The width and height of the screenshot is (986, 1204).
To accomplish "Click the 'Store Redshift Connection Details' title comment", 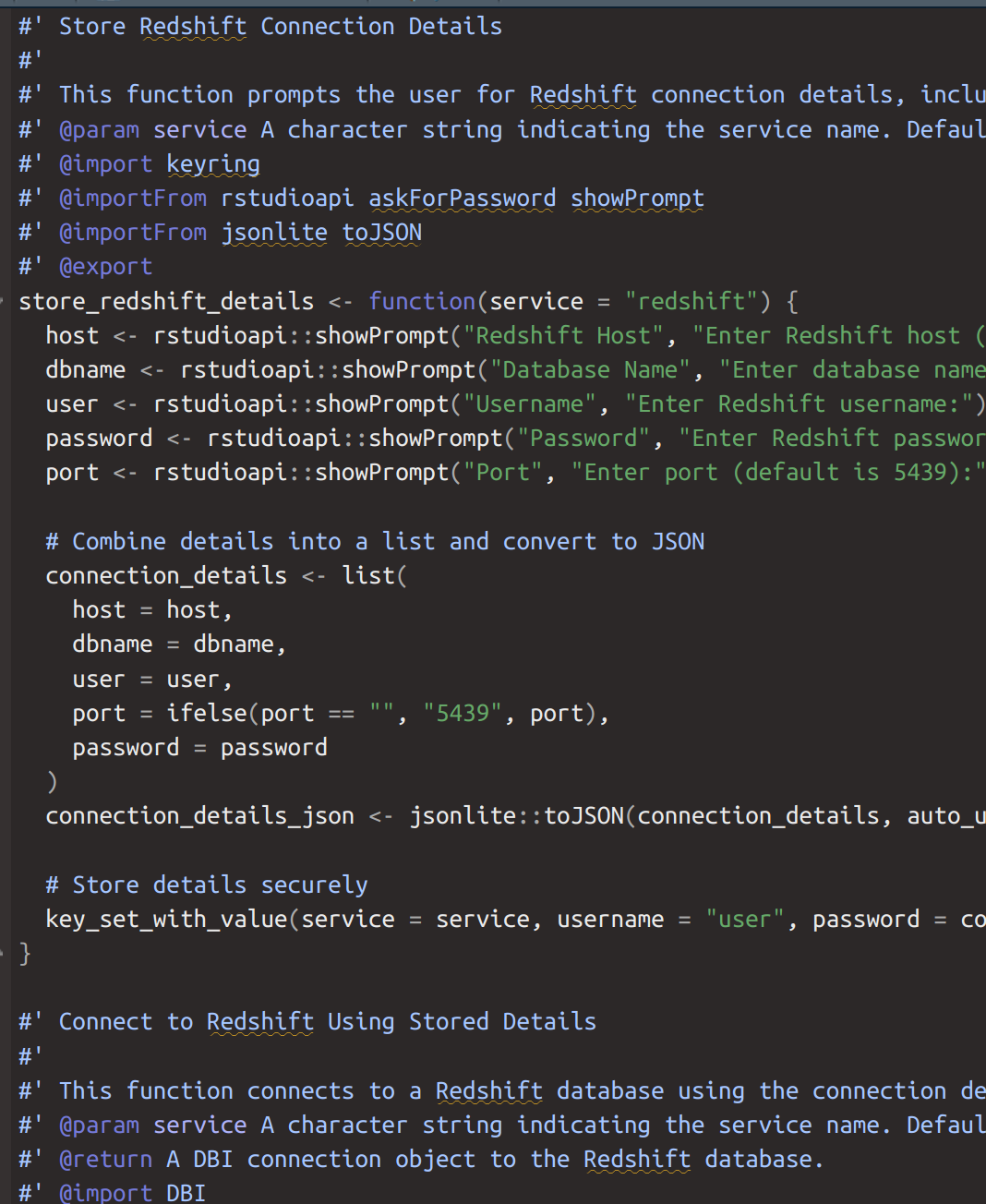I will [x=281, y=27].
